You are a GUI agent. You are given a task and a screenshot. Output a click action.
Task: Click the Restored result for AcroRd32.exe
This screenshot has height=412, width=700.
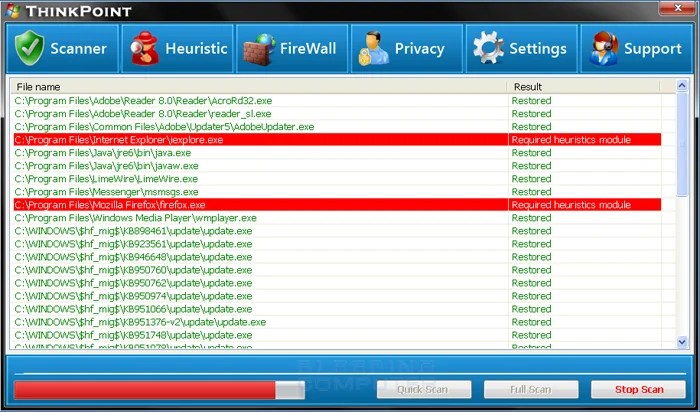click(531, 100)
